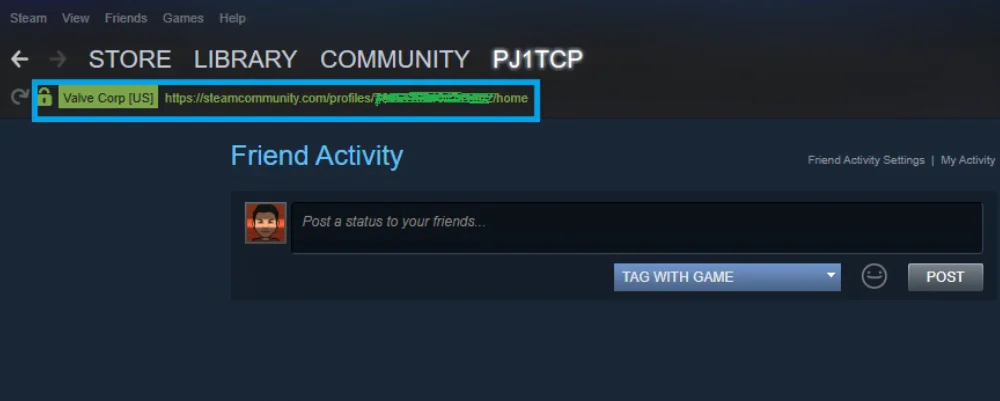This screenshot has height=401, width=1000.
Task: Go to the COMMUNITY tab
Action: (395, 59)
